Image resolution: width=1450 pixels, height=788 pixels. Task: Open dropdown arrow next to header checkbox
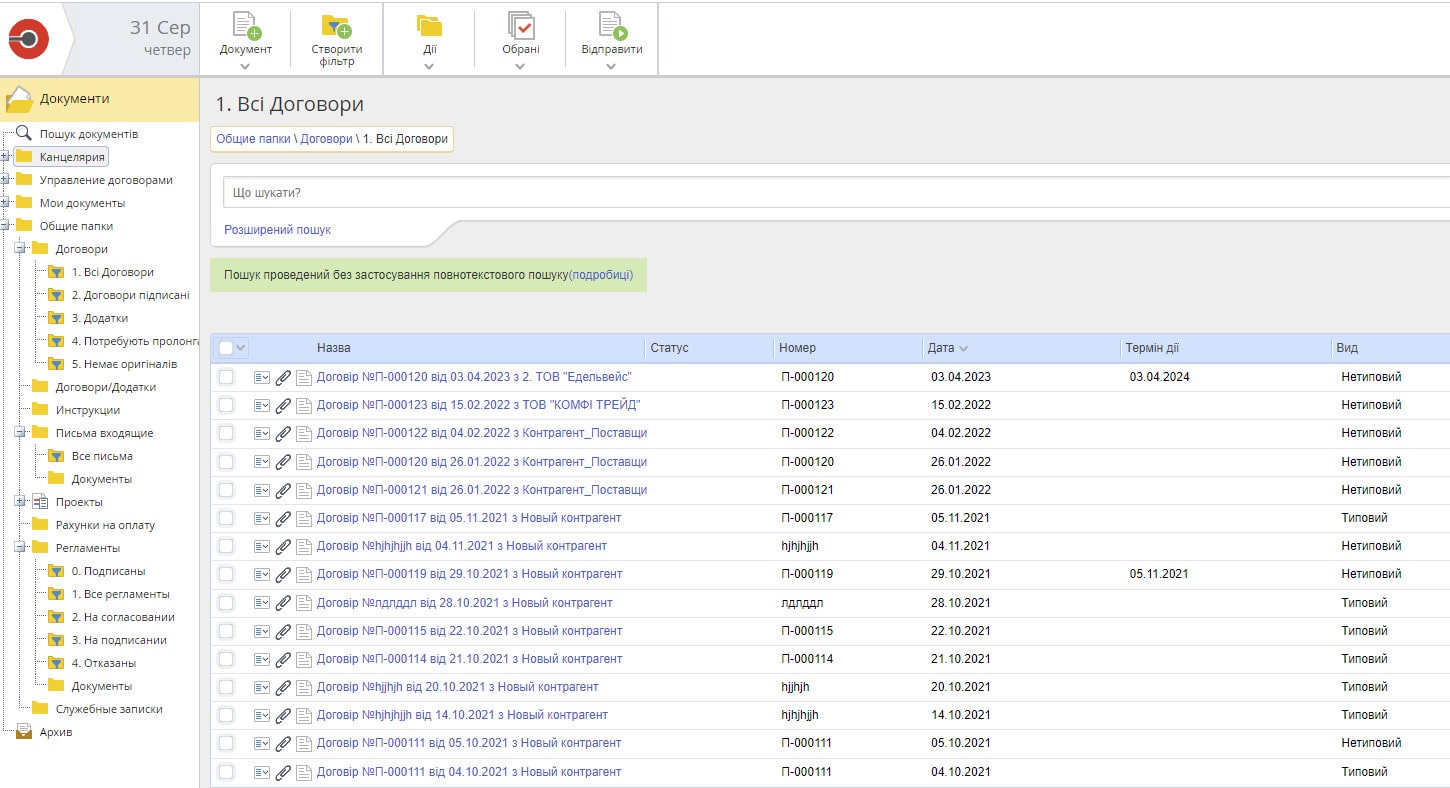click(x=240, y=348)
